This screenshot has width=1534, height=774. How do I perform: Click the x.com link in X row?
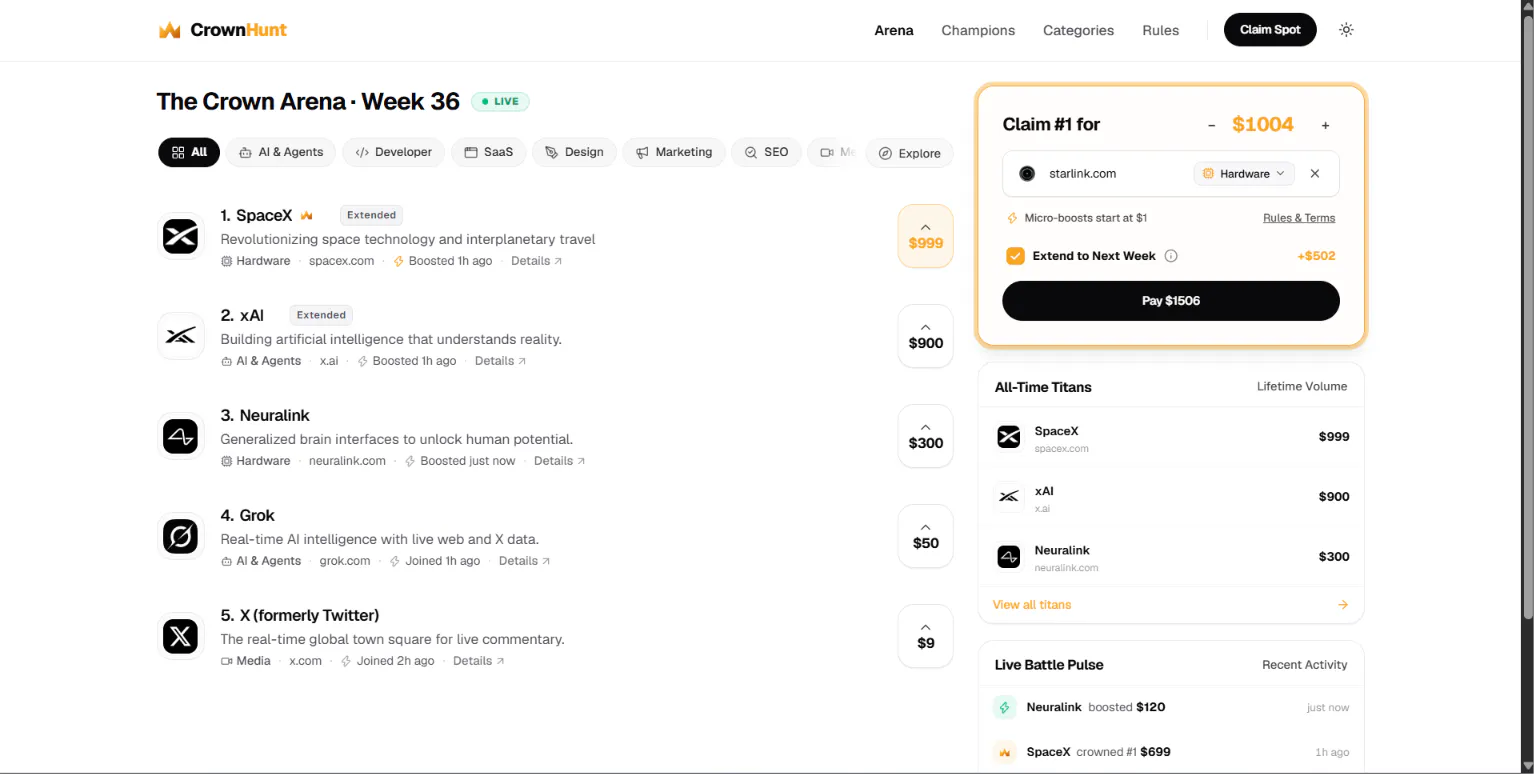[306, 661]
